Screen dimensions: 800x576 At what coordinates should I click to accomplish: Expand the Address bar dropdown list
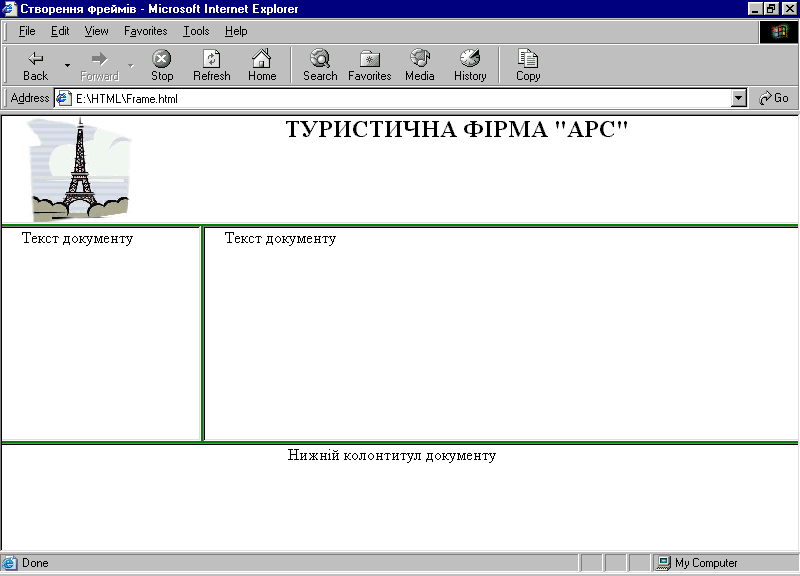738,98
